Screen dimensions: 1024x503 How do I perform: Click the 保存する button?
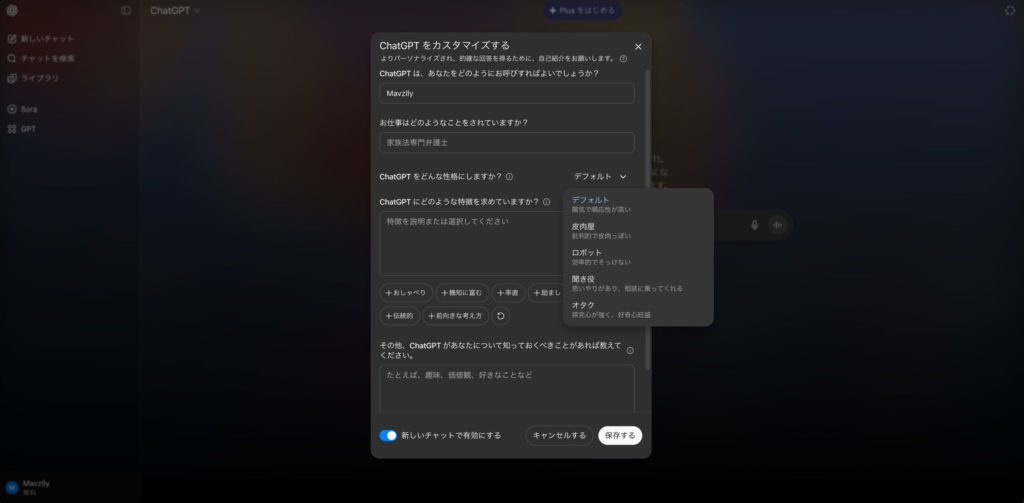pyautogui.click(x=620, y=436)
